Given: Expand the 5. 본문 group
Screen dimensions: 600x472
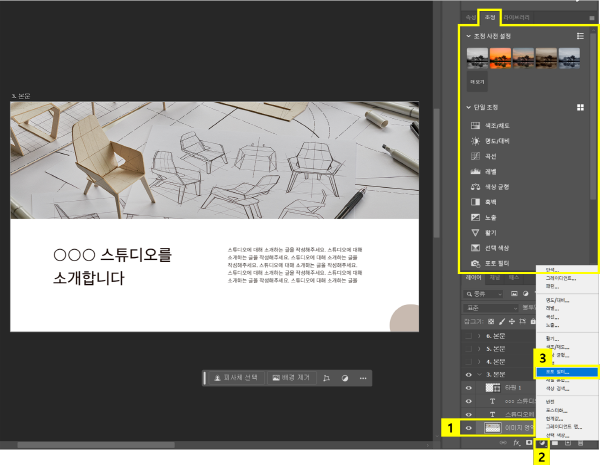Looking at the screenshot, I should click(x=479, y=349).
